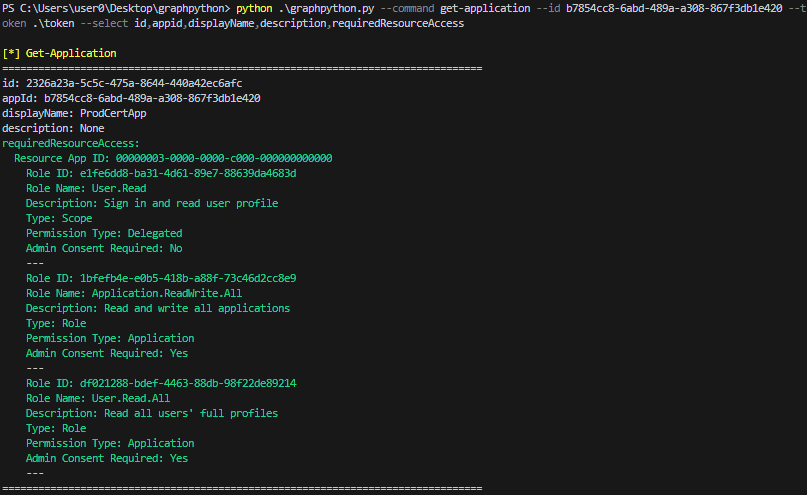Click the Role Name: User.Read line
Screen dimensions: 807x495
click(86, 188)
